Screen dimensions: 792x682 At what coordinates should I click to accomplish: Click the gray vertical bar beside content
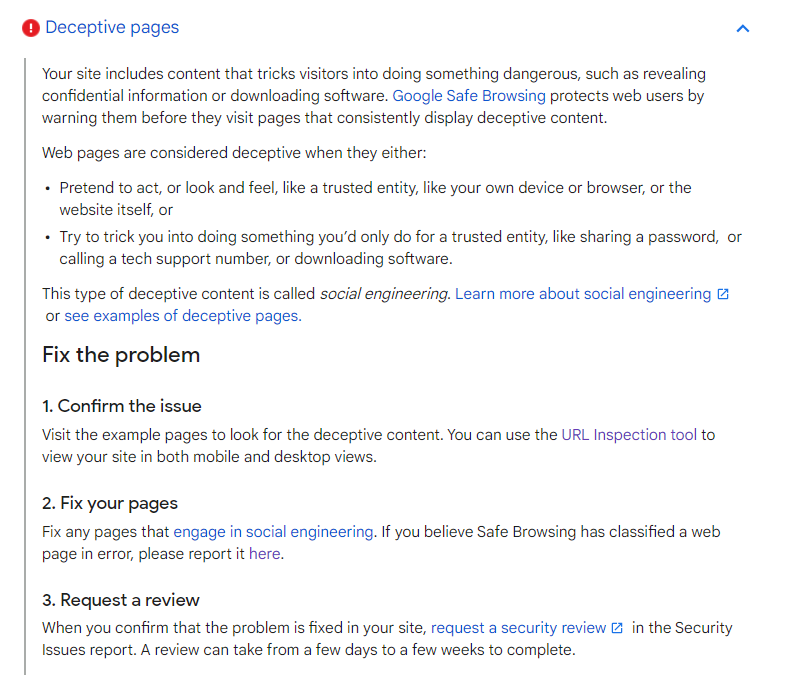pyautogui.click(x=25, y=367)
